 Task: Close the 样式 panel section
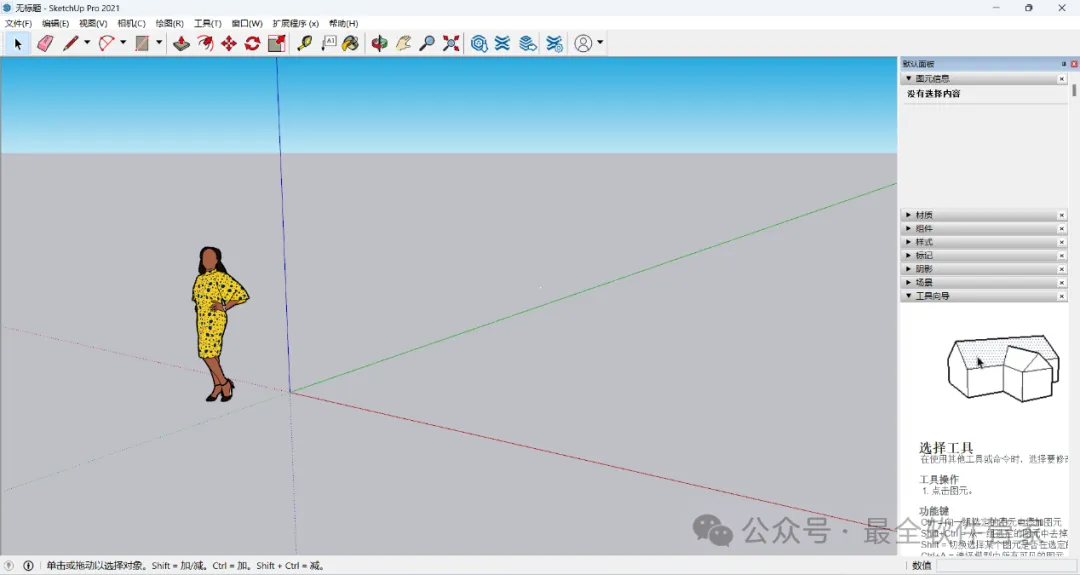pyautogui.click(x=1061, y=242)
